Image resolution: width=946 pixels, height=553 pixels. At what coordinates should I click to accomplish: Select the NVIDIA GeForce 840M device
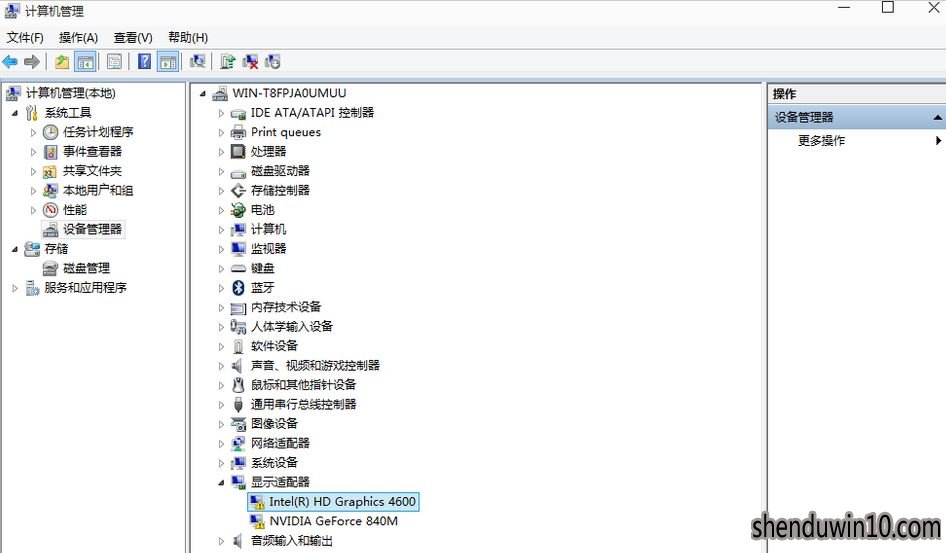(x=334, y=521)
